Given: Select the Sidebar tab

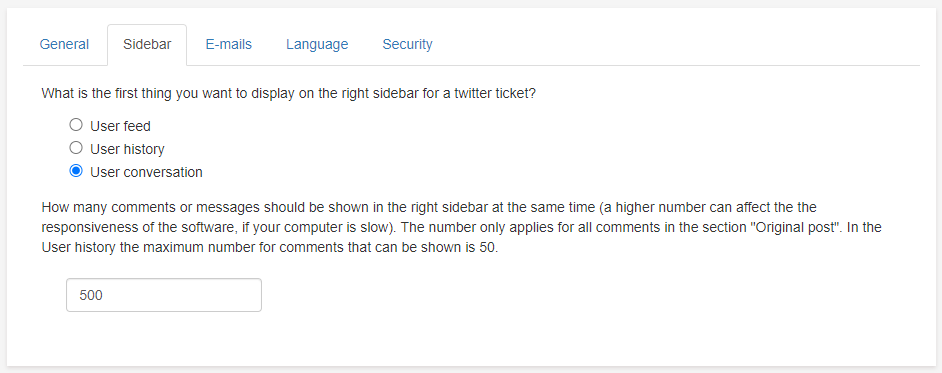Looking at the screenshot, I should click(147, 44).
